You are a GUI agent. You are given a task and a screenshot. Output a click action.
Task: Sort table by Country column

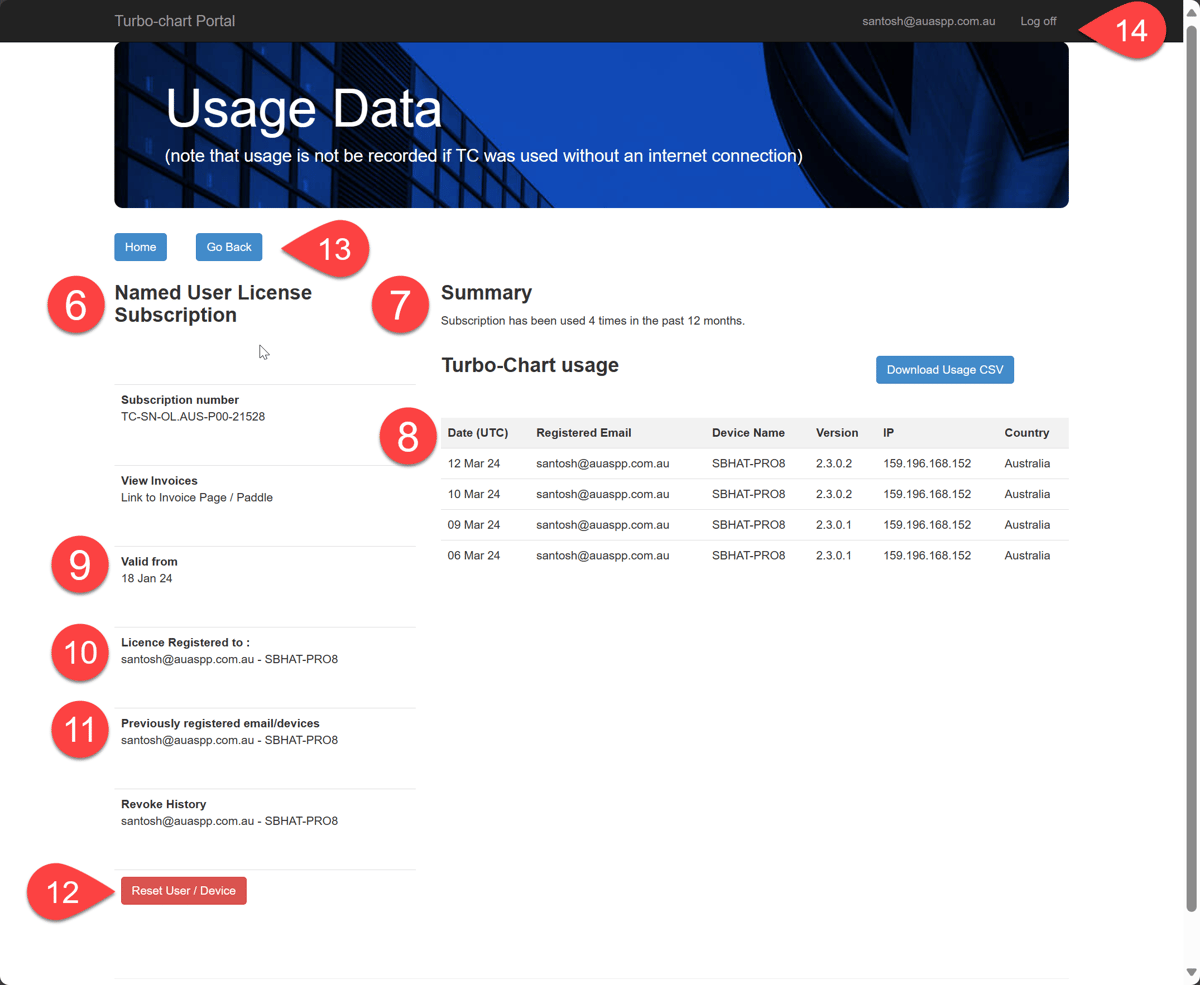(1026, 433)
